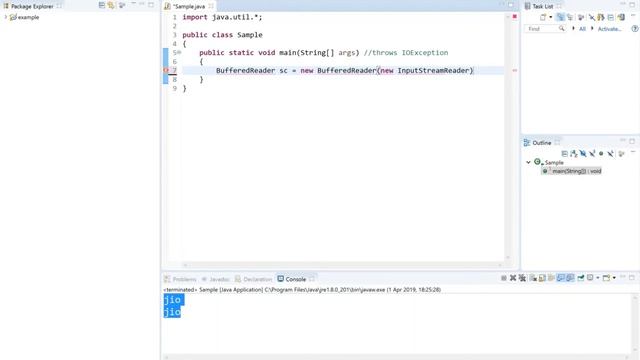This screenshot has width=640, height=360.
Task: Click synchronize changed icon in Task List
Action: point(601,17)
